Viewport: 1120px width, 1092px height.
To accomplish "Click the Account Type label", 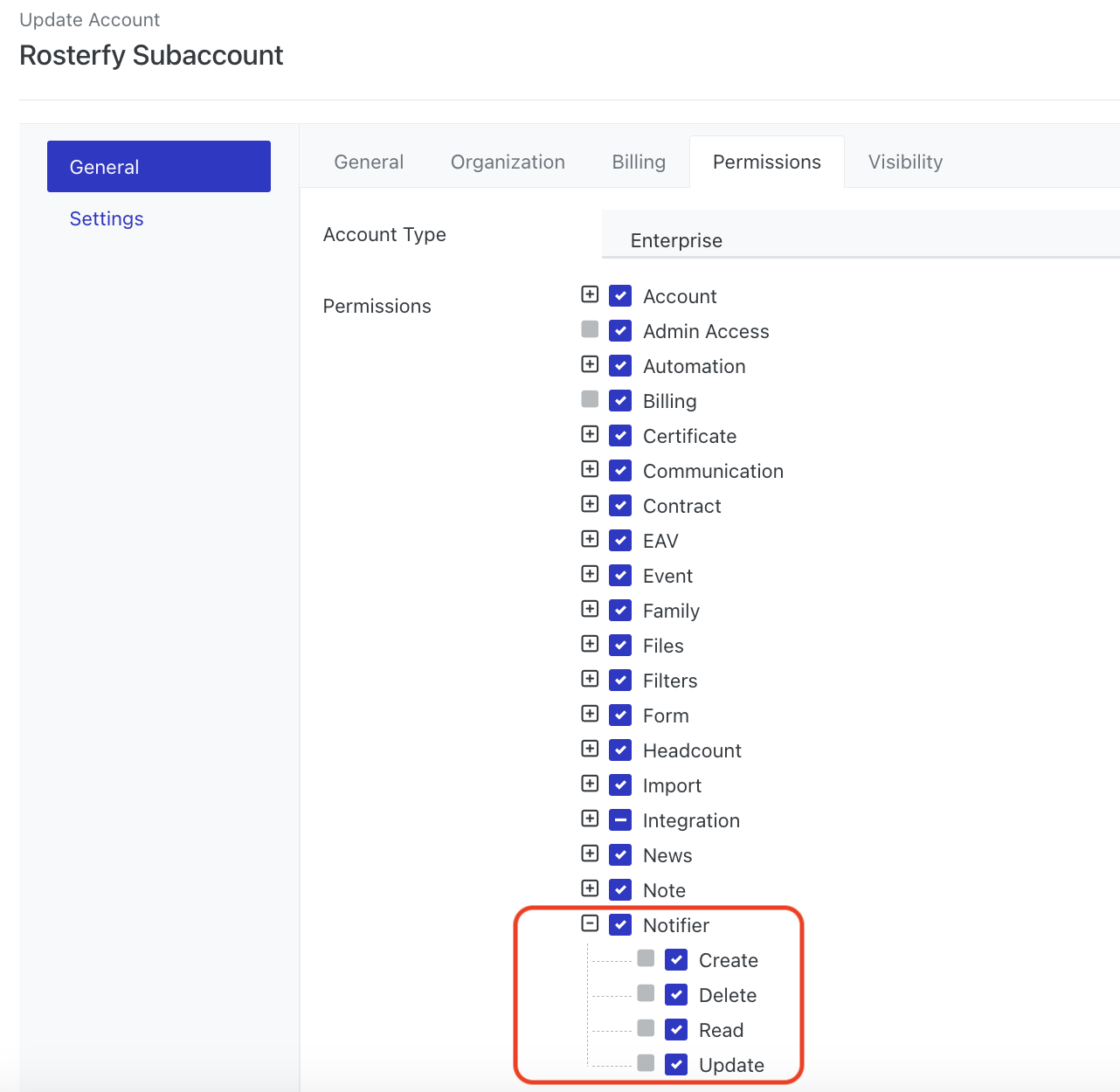I will (x=384, y=234).
